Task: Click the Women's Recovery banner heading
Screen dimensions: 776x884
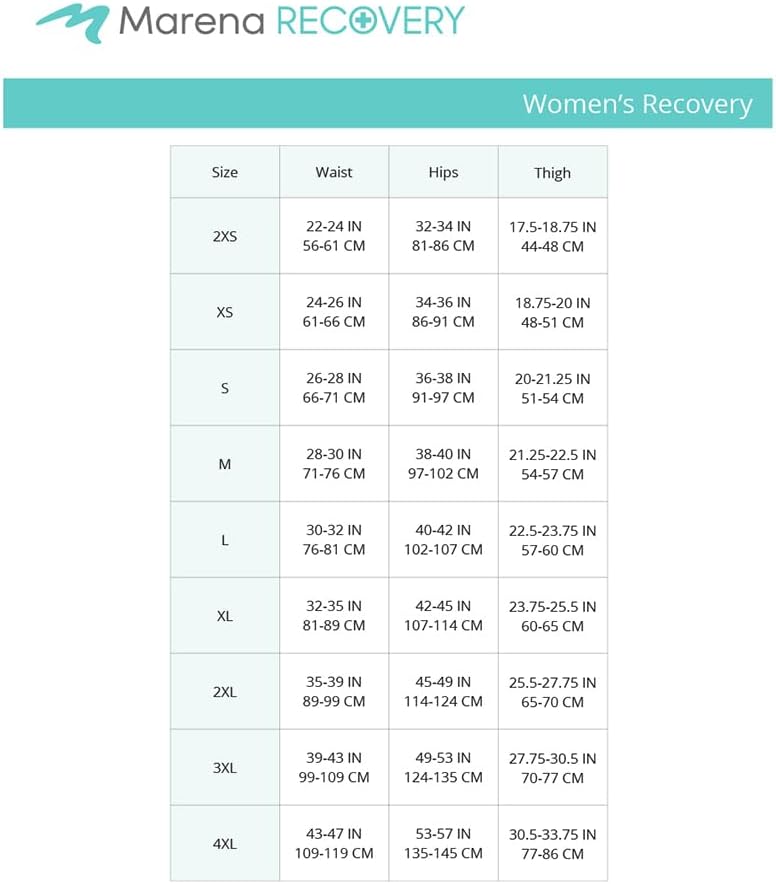Action: pos(637,104)
